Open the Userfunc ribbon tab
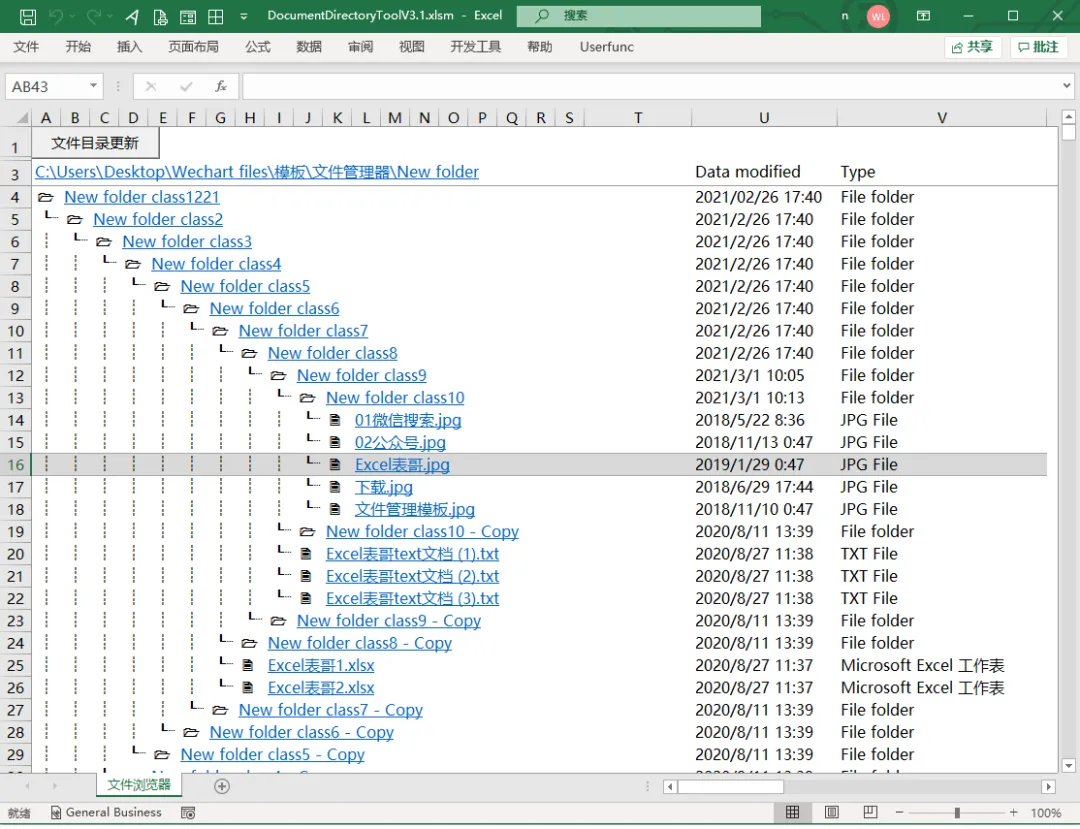1080x829 pixels. 607,47
